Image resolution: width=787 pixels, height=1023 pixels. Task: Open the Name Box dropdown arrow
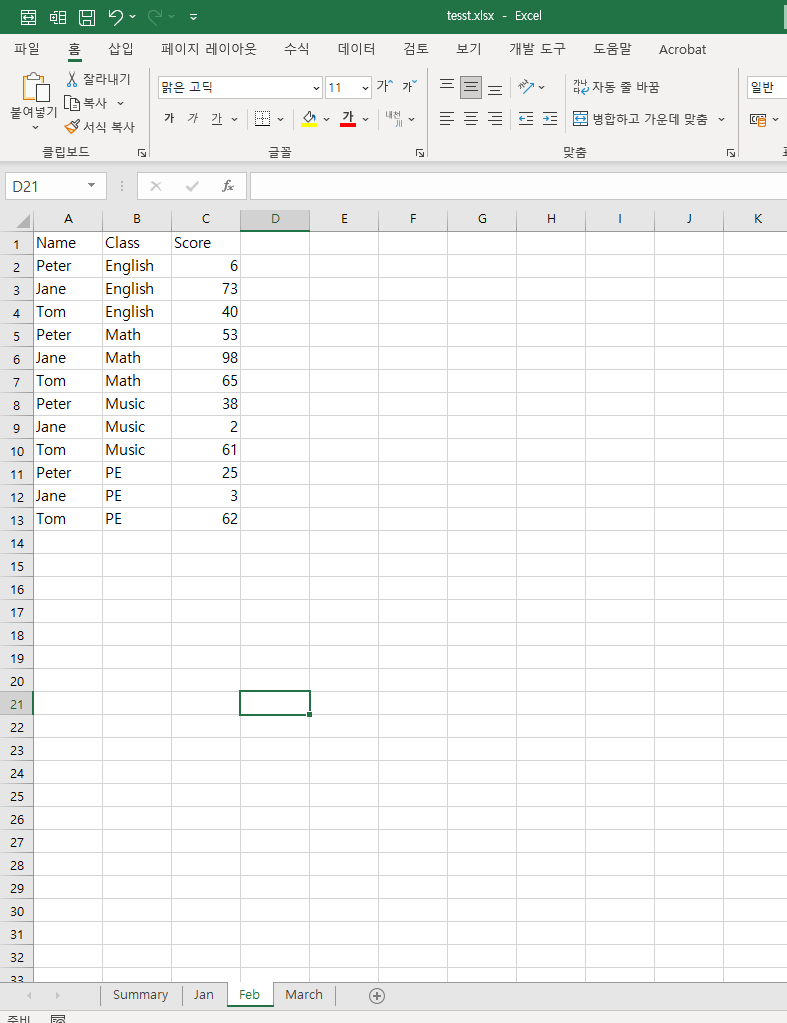tap(91, 186)
